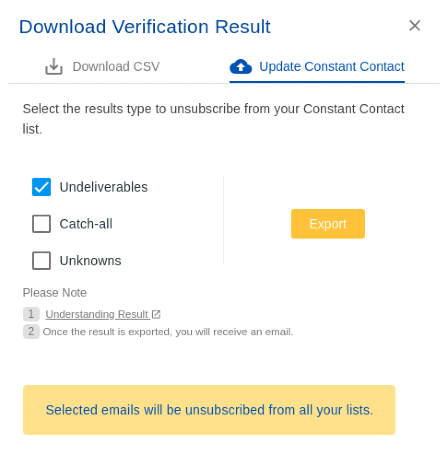Viewport: 448px width, 467px height.
Task: Select the Update Constant Contact tab label
Action: (x=332, y=66)
